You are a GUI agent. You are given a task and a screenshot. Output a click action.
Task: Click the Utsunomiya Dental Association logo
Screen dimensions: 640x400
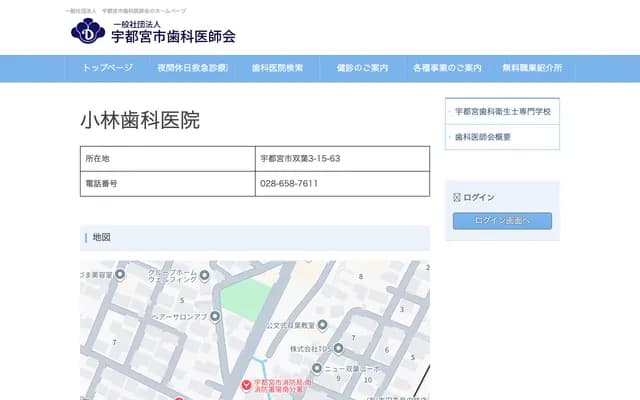pyautogui.click(x=88, y=31)
